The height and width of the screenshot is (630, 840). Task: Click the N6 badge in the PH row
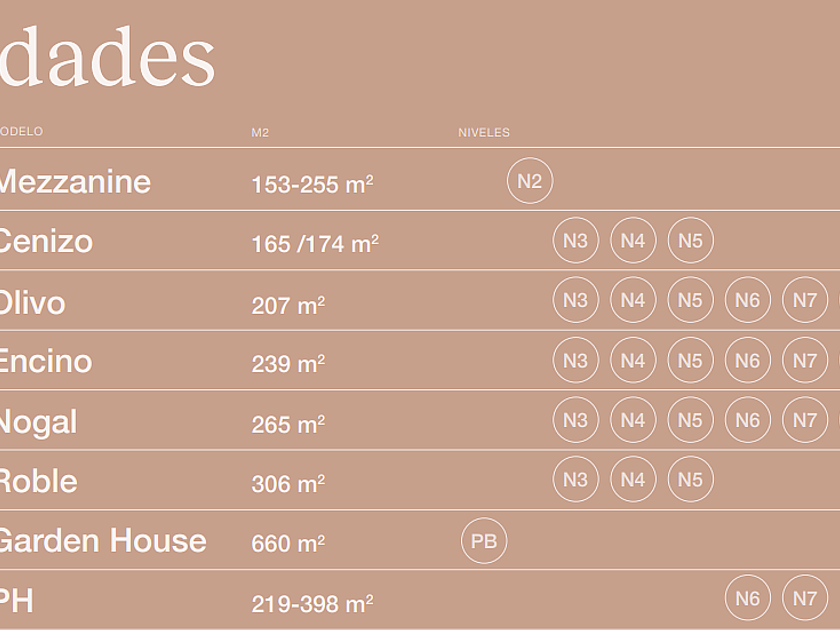coord(748,599)
